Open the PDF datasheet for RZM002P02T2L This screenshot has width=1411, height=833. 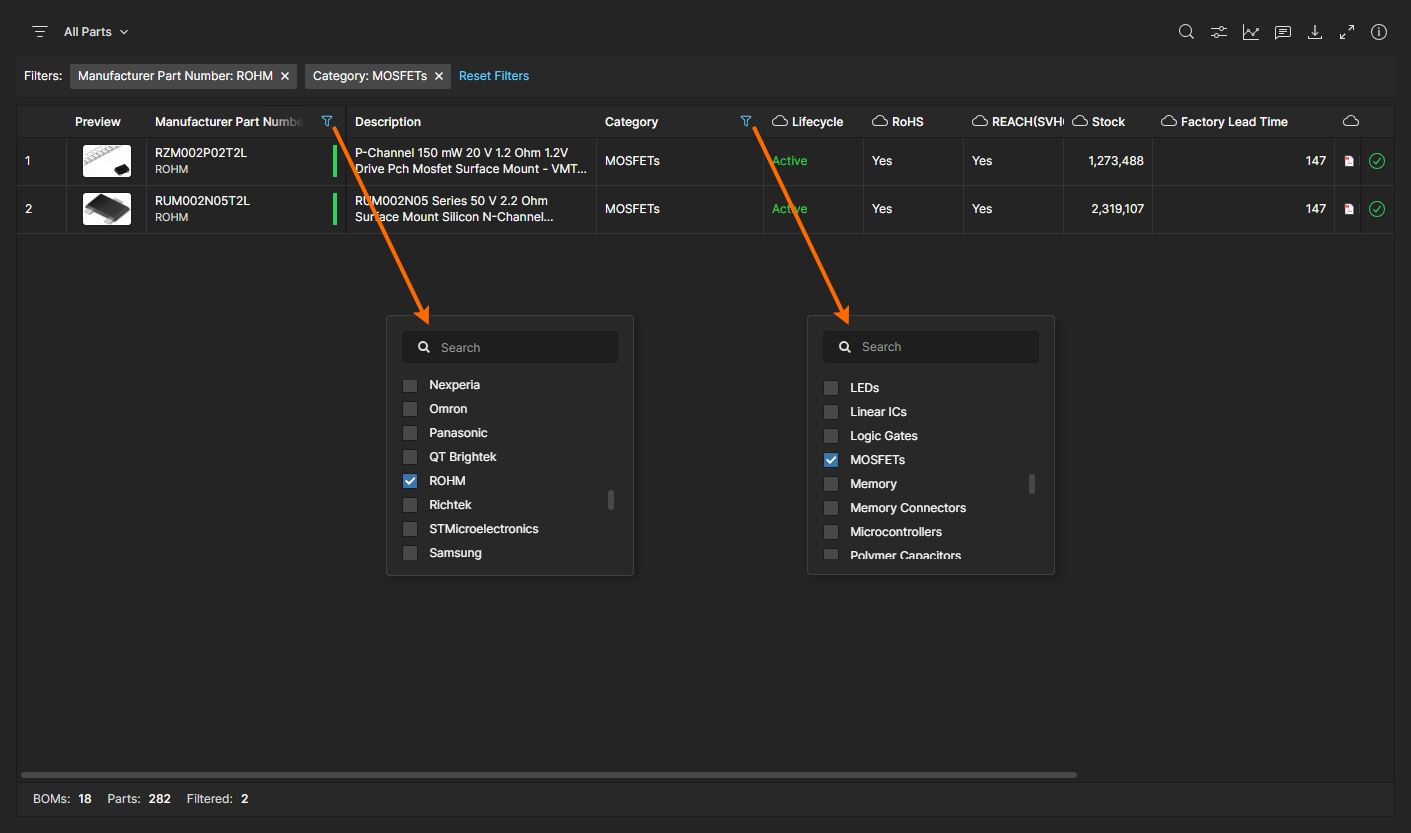point(1348,161)
